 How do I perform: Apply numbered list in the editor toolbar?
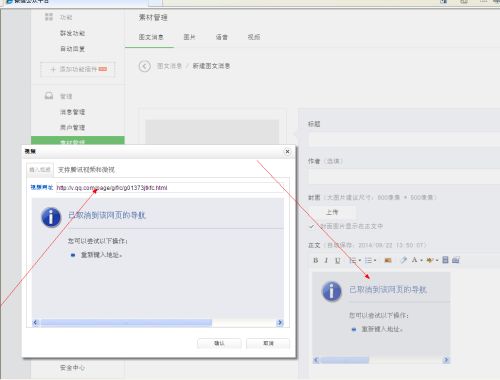point(353,260)
